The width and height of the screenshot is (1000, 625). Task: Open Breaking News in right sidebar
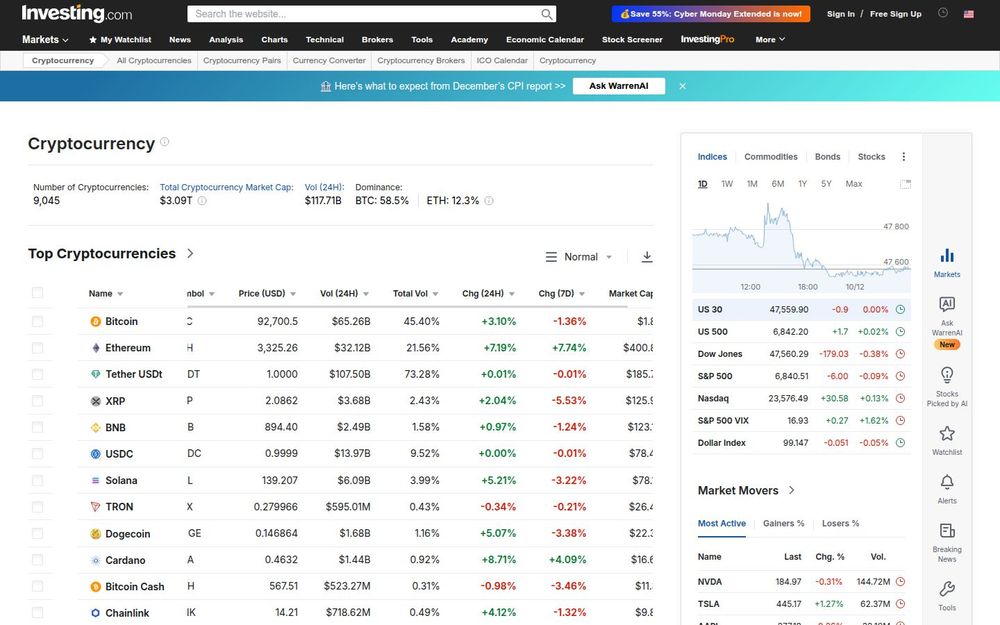pyautogui.click(x=947, y=543)
